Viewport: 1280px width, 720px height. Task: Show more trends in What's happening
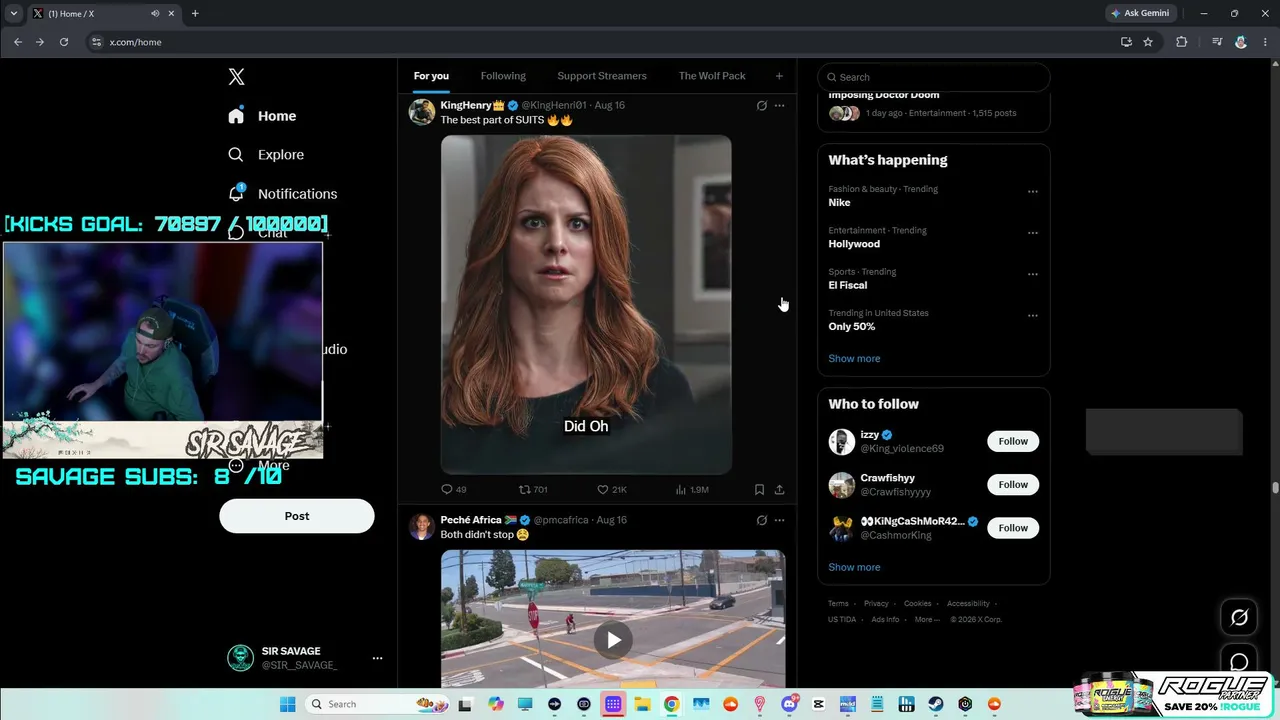coord(854,358)
